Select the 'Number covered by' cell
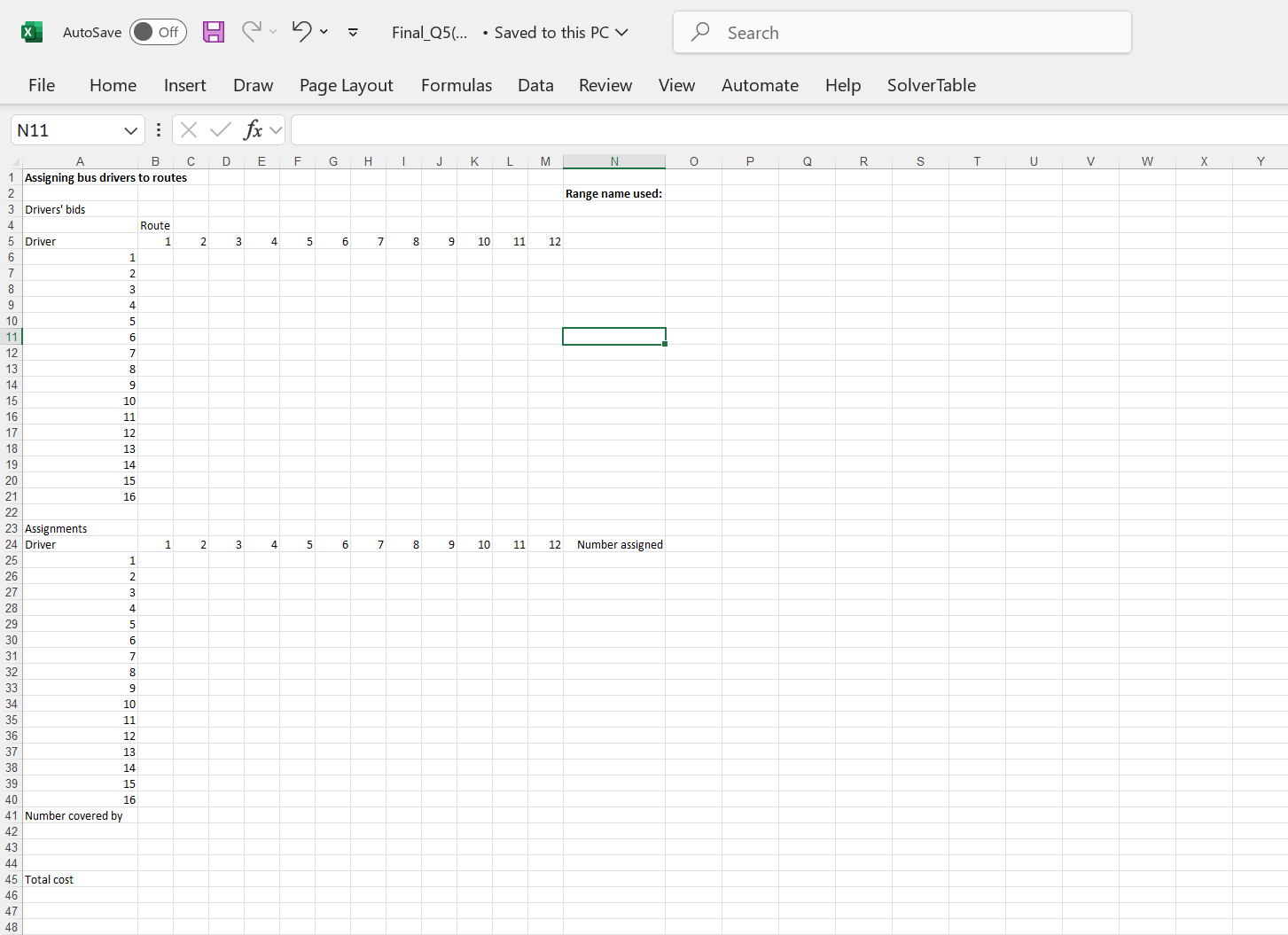This screenshot has height=935, width=1288. (x=80, y=815)
